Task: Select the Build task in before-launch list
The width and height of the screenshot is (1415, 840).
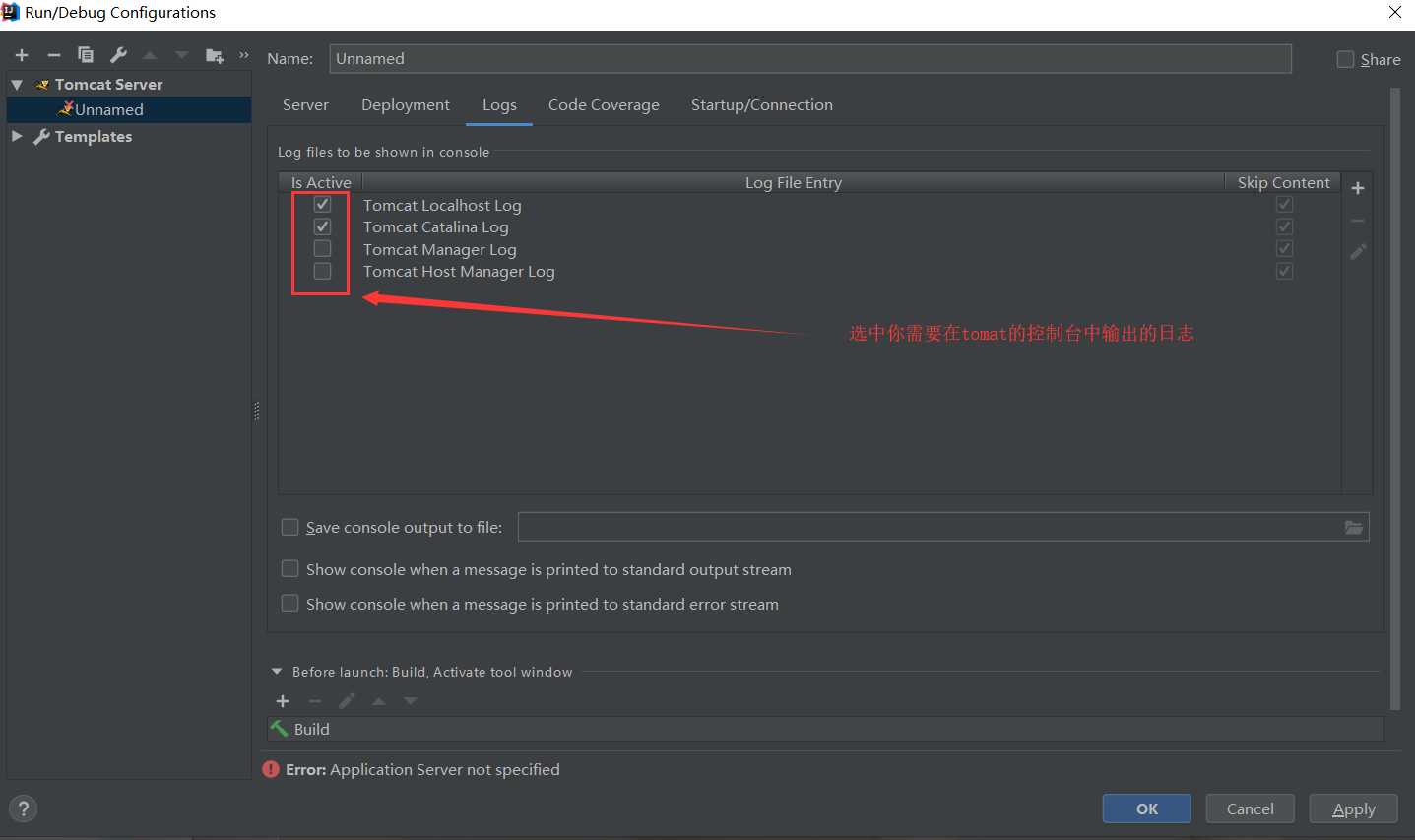Action: point(825,729)
